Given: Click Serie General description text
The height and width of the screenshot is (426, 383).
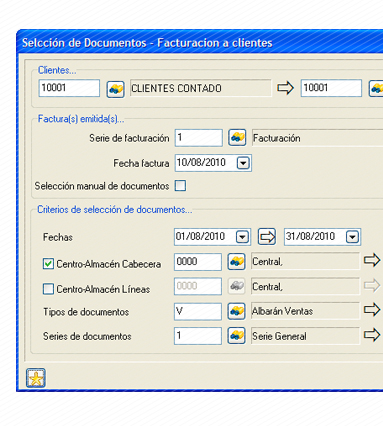Looking at the screenshot, I should coord(279,336).
